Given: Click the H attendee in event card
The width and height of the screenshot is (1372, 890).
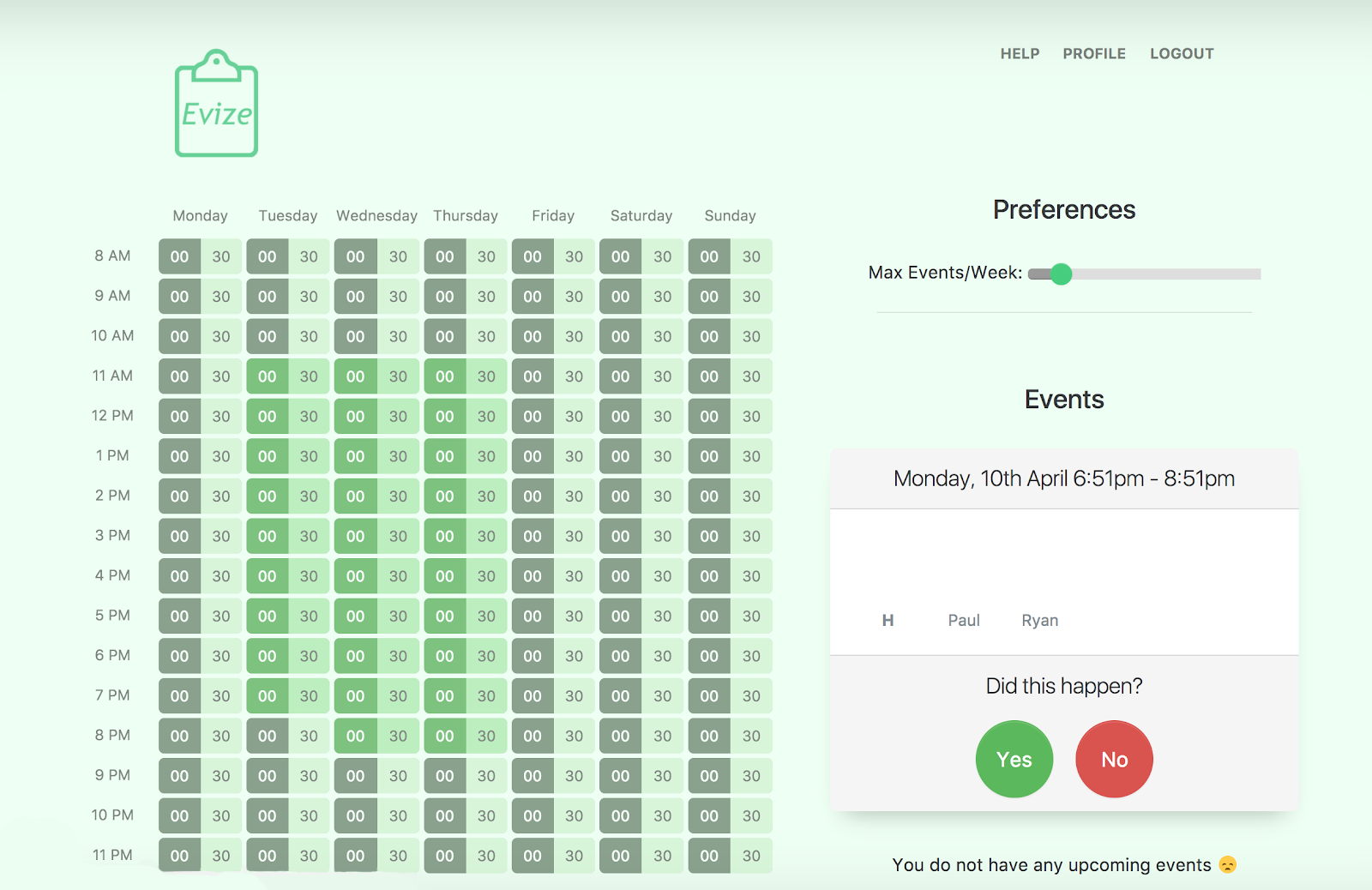Looking at the screenshot, I should (x=888, y=620).
